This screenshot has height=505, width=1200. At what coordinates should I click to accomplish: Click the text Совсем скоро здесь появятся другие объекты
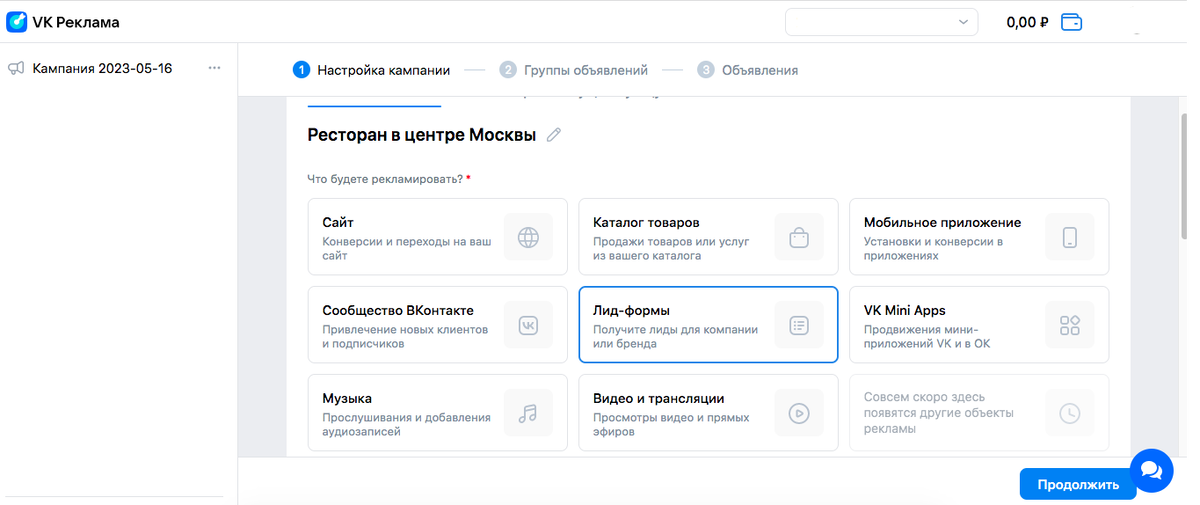coord(939,413)
